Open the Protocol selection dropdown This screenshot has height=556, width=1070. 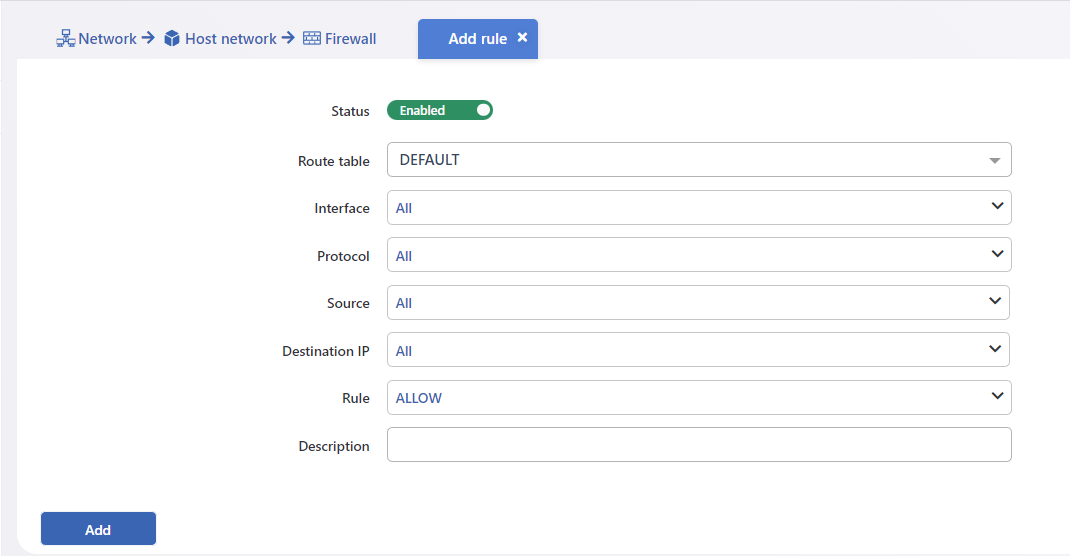click(699, 254)
